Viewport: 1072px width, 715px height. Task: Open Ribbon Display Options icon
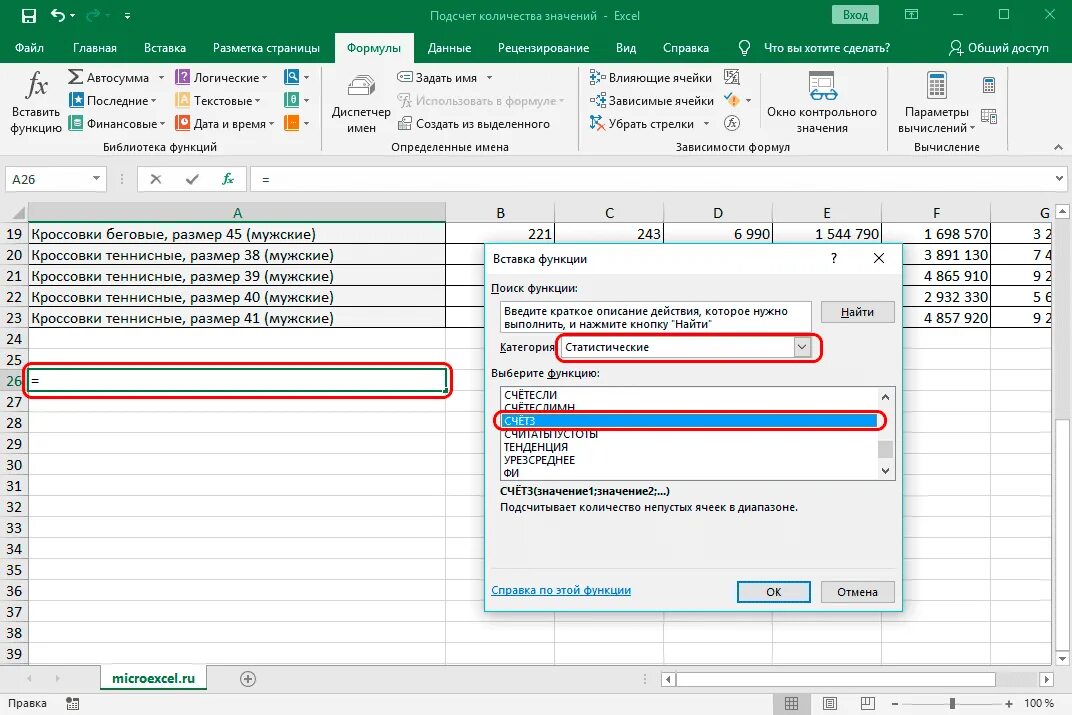click(911, 14)
